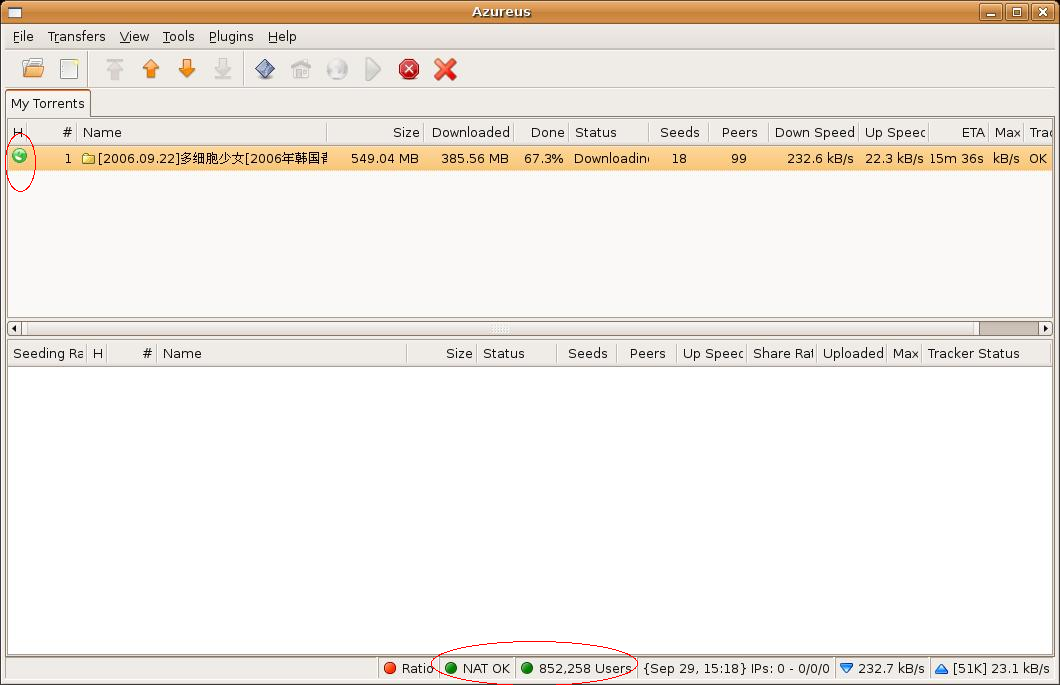Click the red Ratio status indicator

click(390, 668)
